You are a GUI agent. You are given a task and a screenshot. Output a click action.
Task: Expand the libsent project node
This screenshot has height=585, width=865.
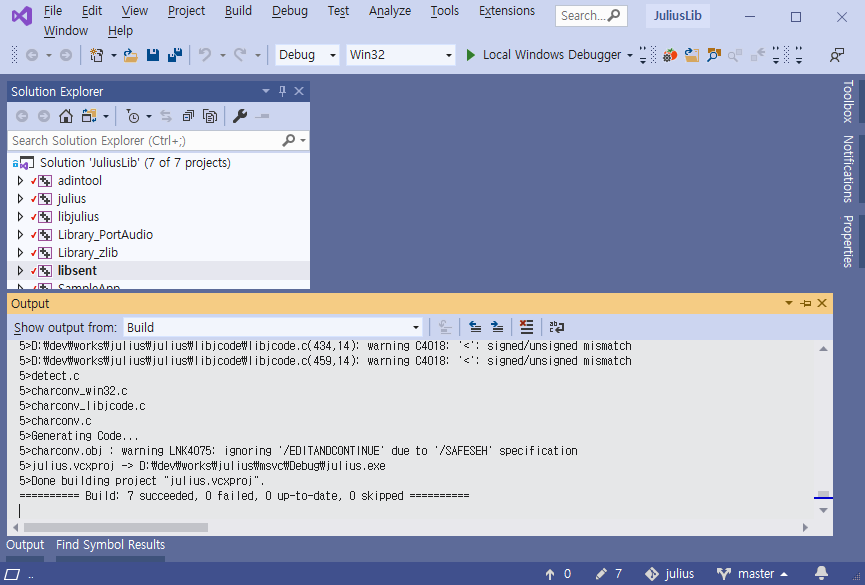[x=20, y=271]
